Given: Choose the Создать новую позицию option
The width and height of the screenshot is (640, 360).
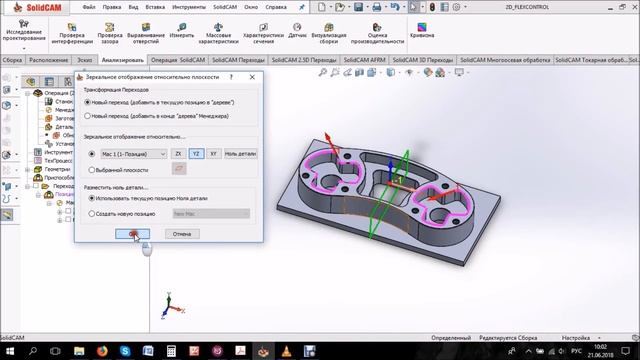Looking at the screenshot, I should pyautogui.click(x=92, y=213).
